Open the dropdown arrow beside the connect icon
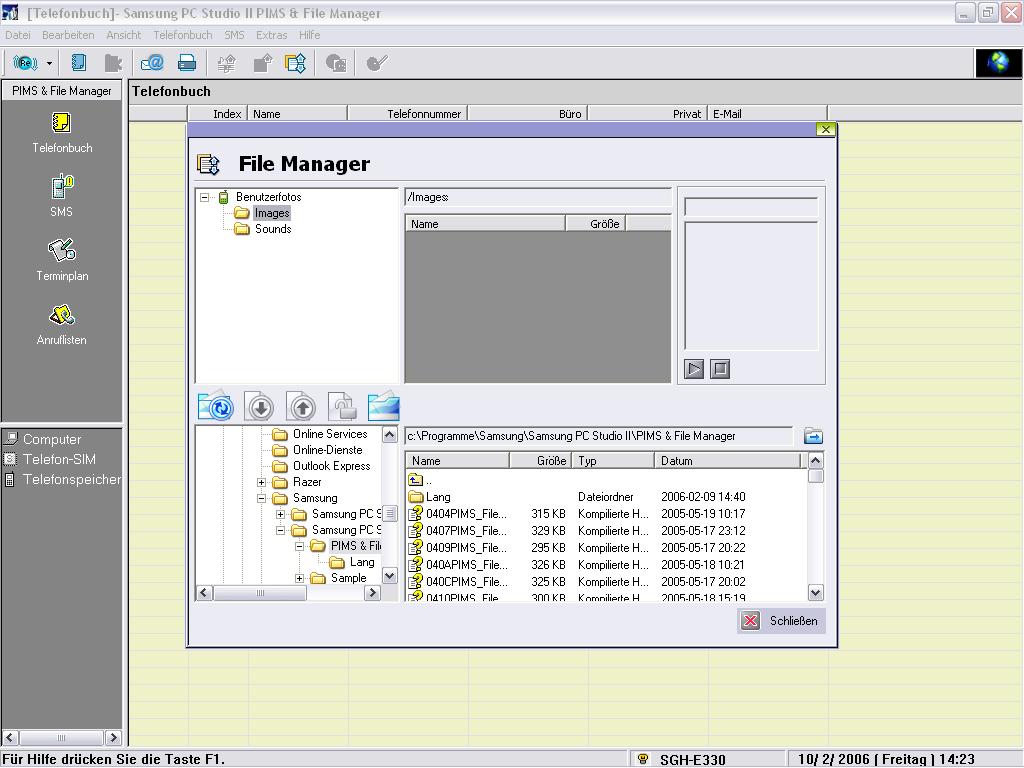This screenshot has height=768, width=1024. 49,63
